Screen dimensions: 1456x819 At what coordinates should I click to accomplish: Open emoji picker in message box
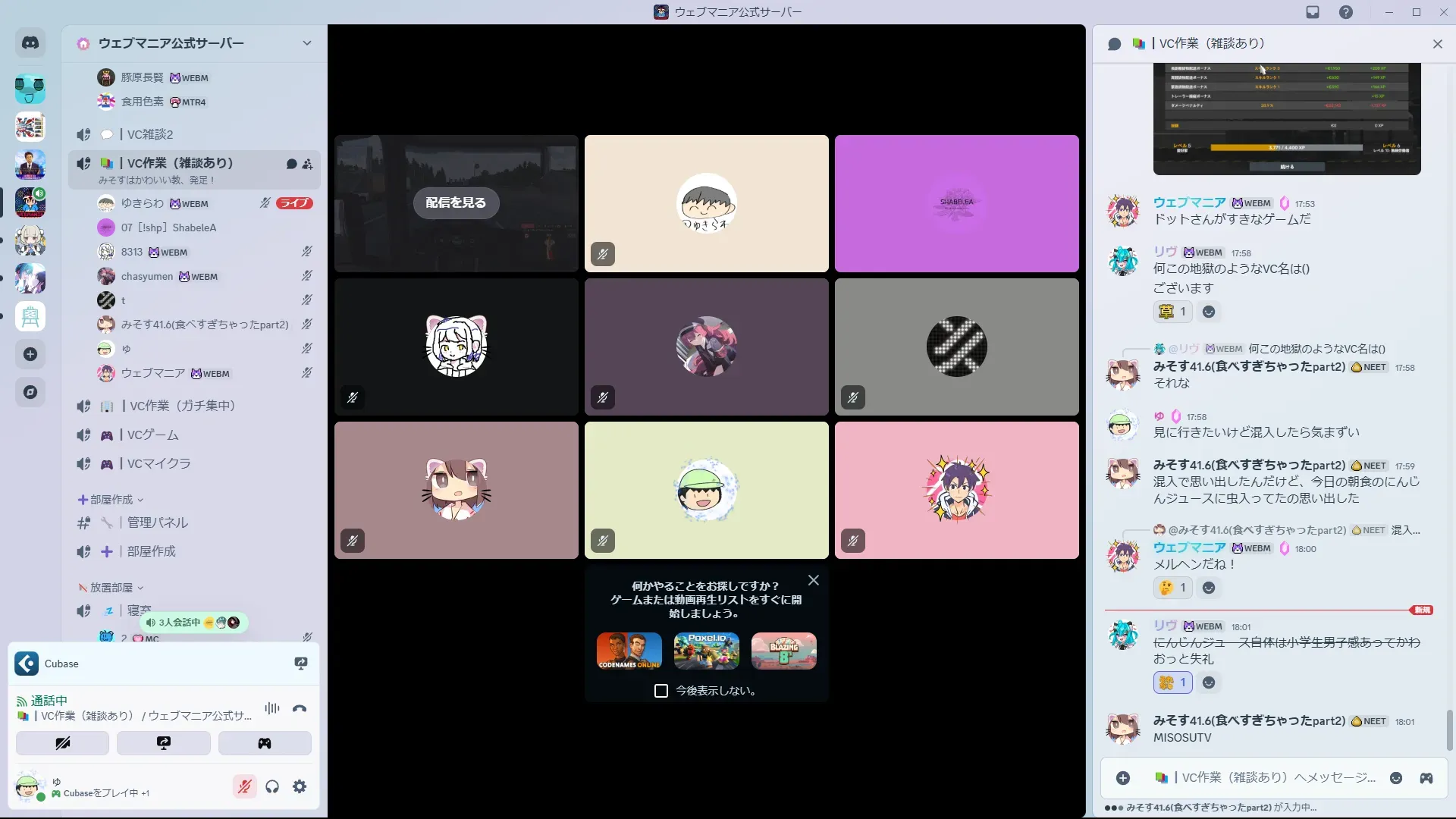click(x=1396, y=778)
